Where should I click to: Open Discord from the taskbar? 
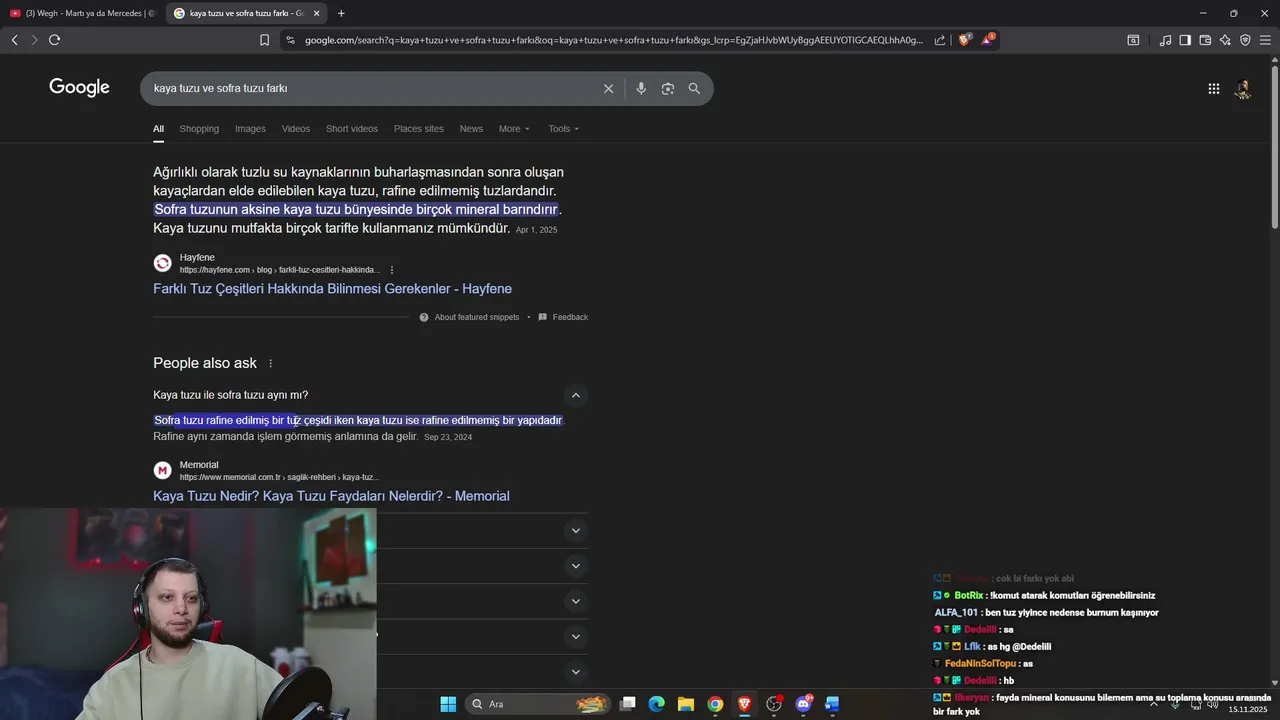tap(803, 704)
